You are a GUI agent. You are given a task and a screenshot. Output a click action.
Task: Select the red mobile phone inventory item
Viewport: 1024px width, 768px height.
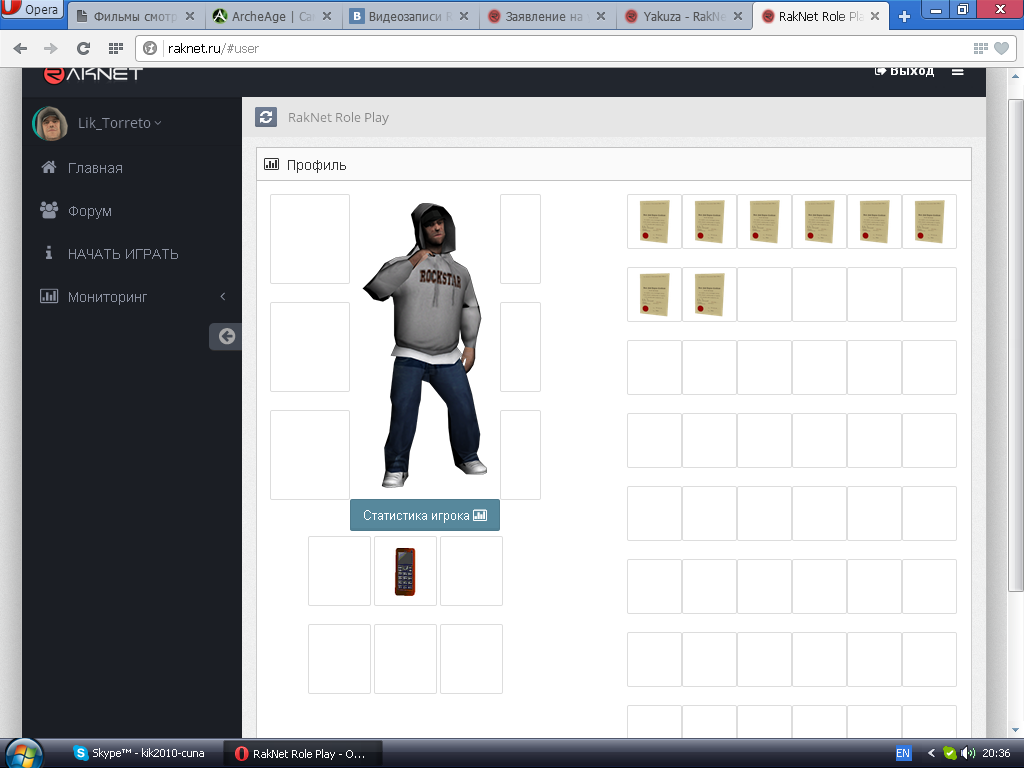tap(405, 571)
